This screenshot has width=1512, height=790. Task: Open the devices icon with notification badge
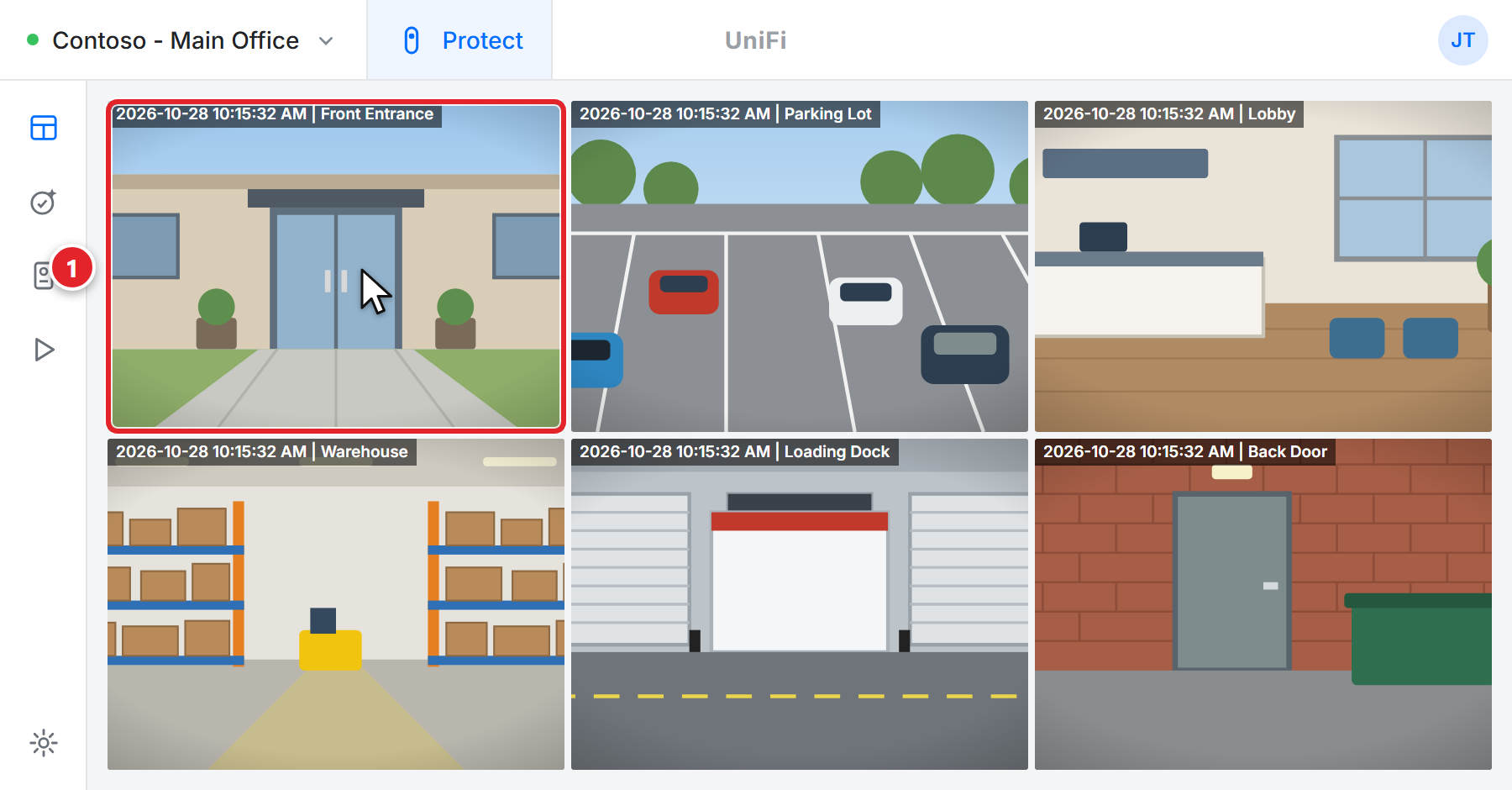(44, 276)
